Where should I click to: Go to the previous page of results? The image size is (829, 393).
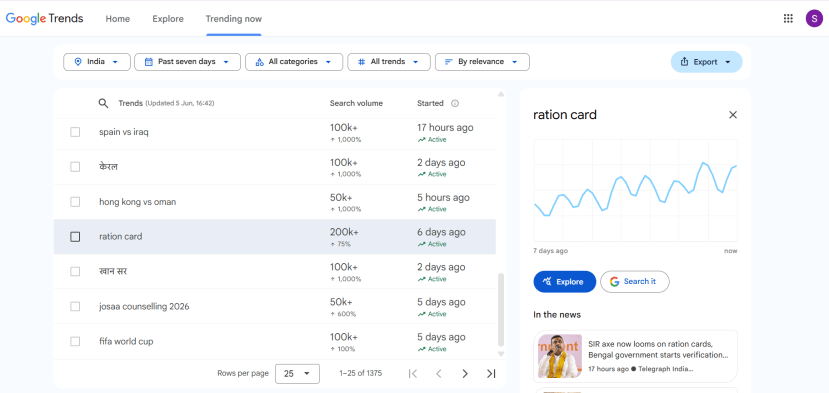coord(438,373)
